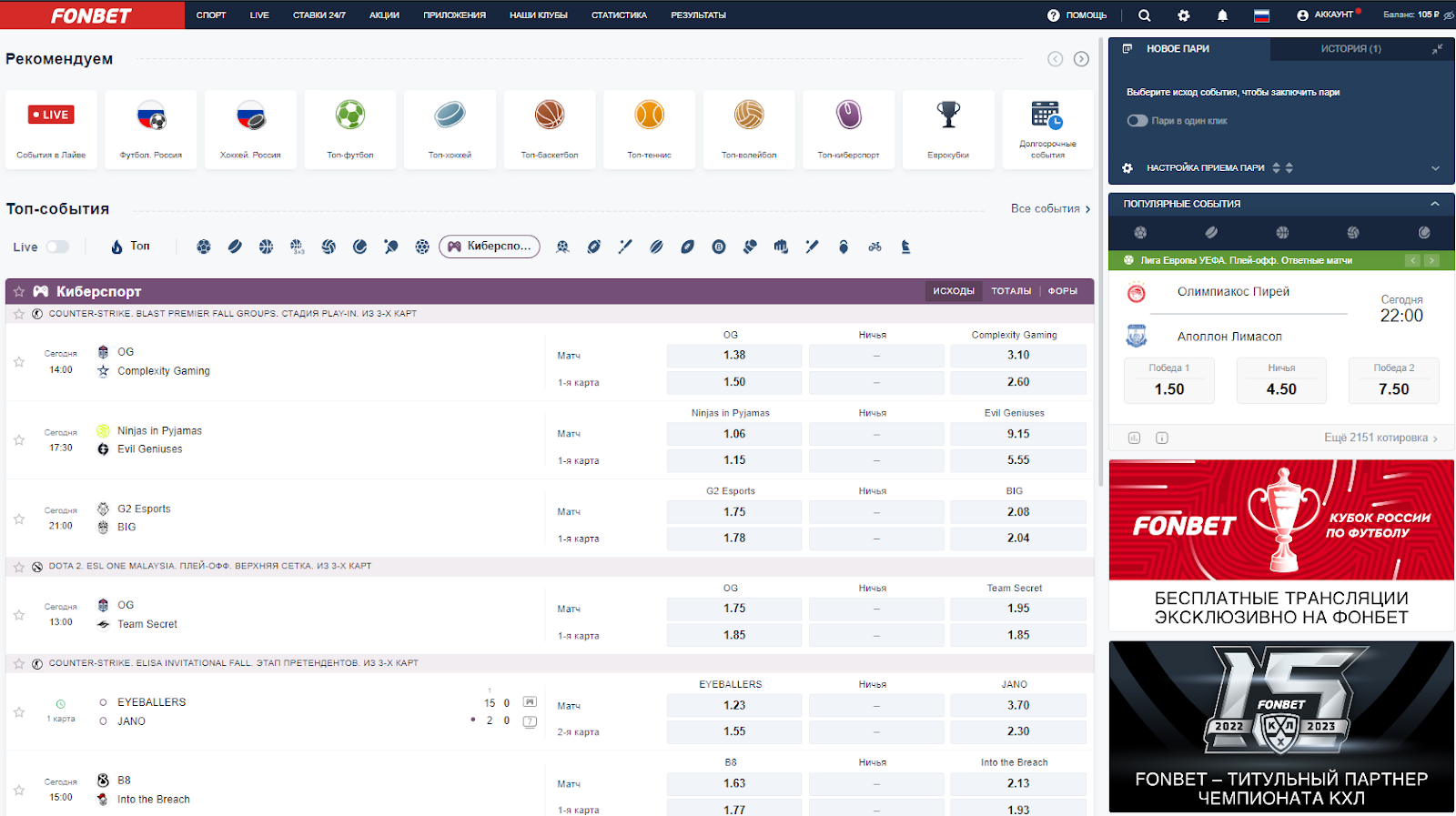Collapse bet slip with the shrink arrows icon
The height and width of the screenshot is (816, 1456).
pos(1437,49)
